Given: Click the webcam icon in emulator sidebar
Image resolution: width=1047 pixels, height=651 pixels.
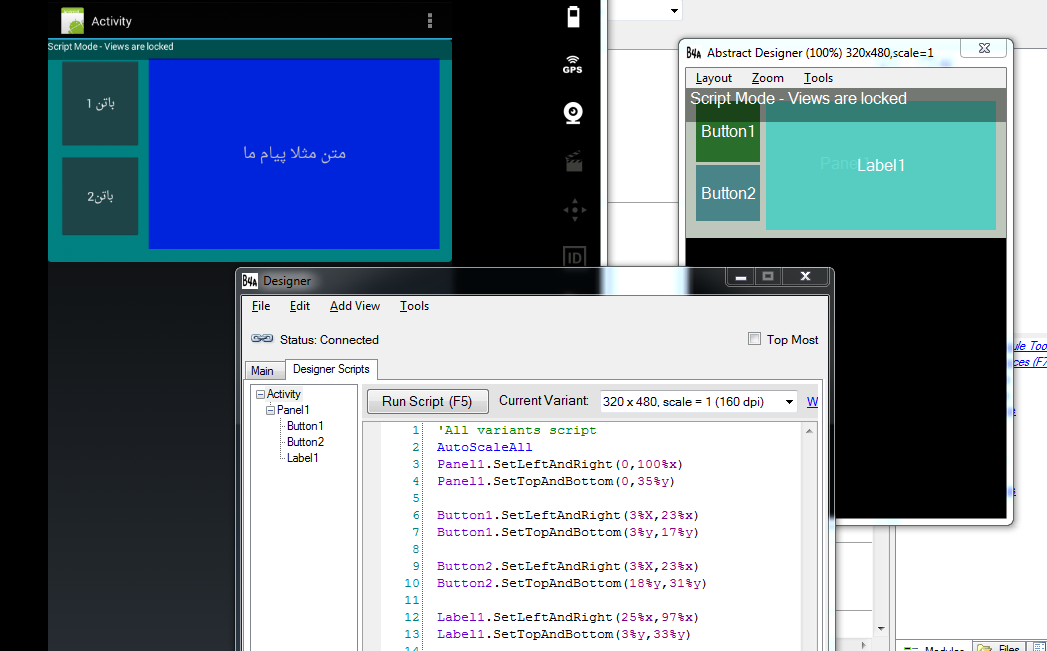Looking at the screenshot, I should [573, 112].
